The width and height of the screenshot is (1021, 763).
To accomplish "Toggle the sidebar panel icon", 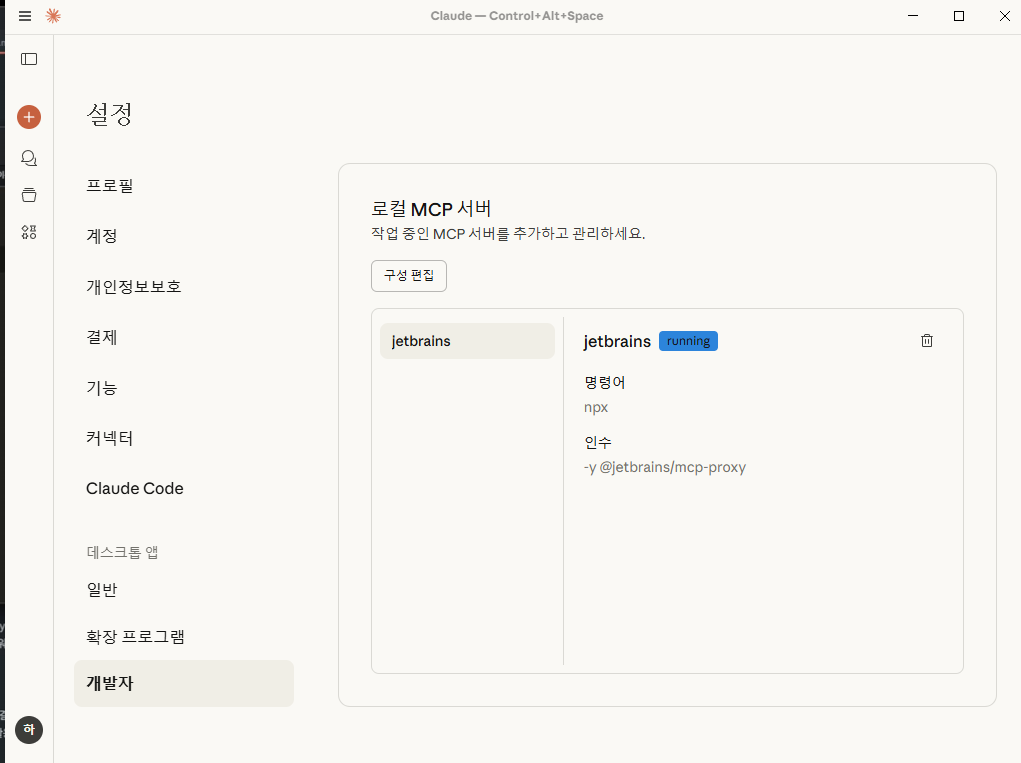I will (x=29, y=59).
